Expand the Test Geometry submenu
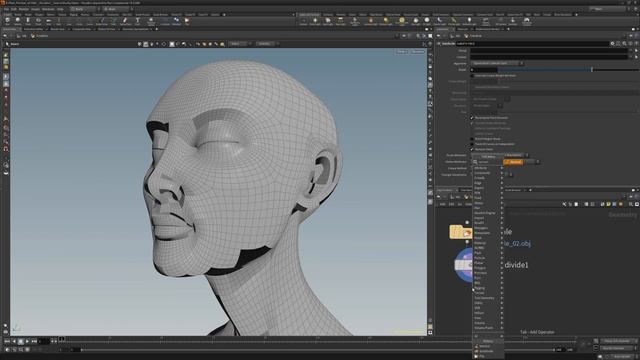The image size is (640, 360). coord(488,298)
